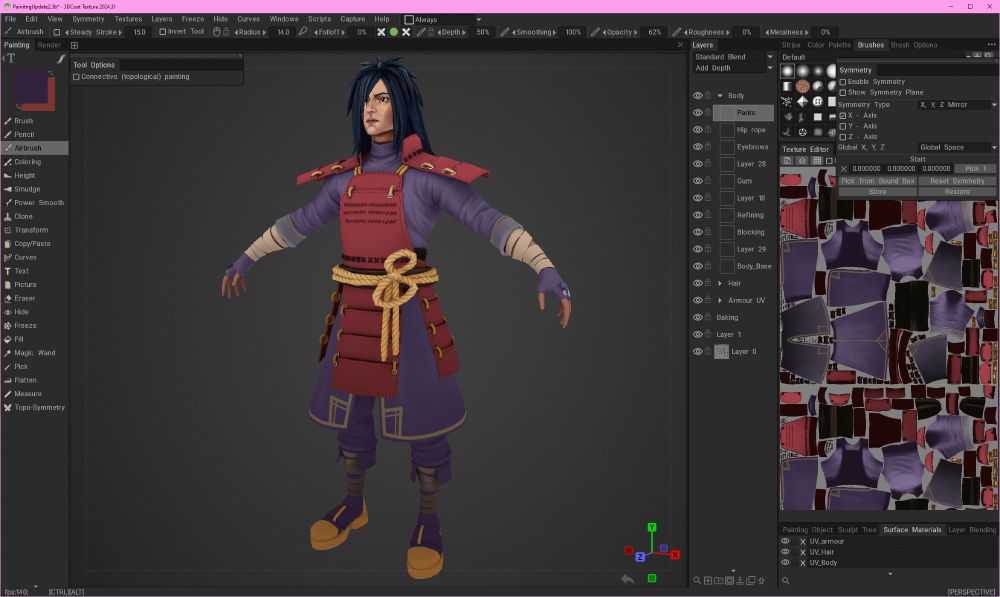Select the Copy/Paste tool

(32, 244)
